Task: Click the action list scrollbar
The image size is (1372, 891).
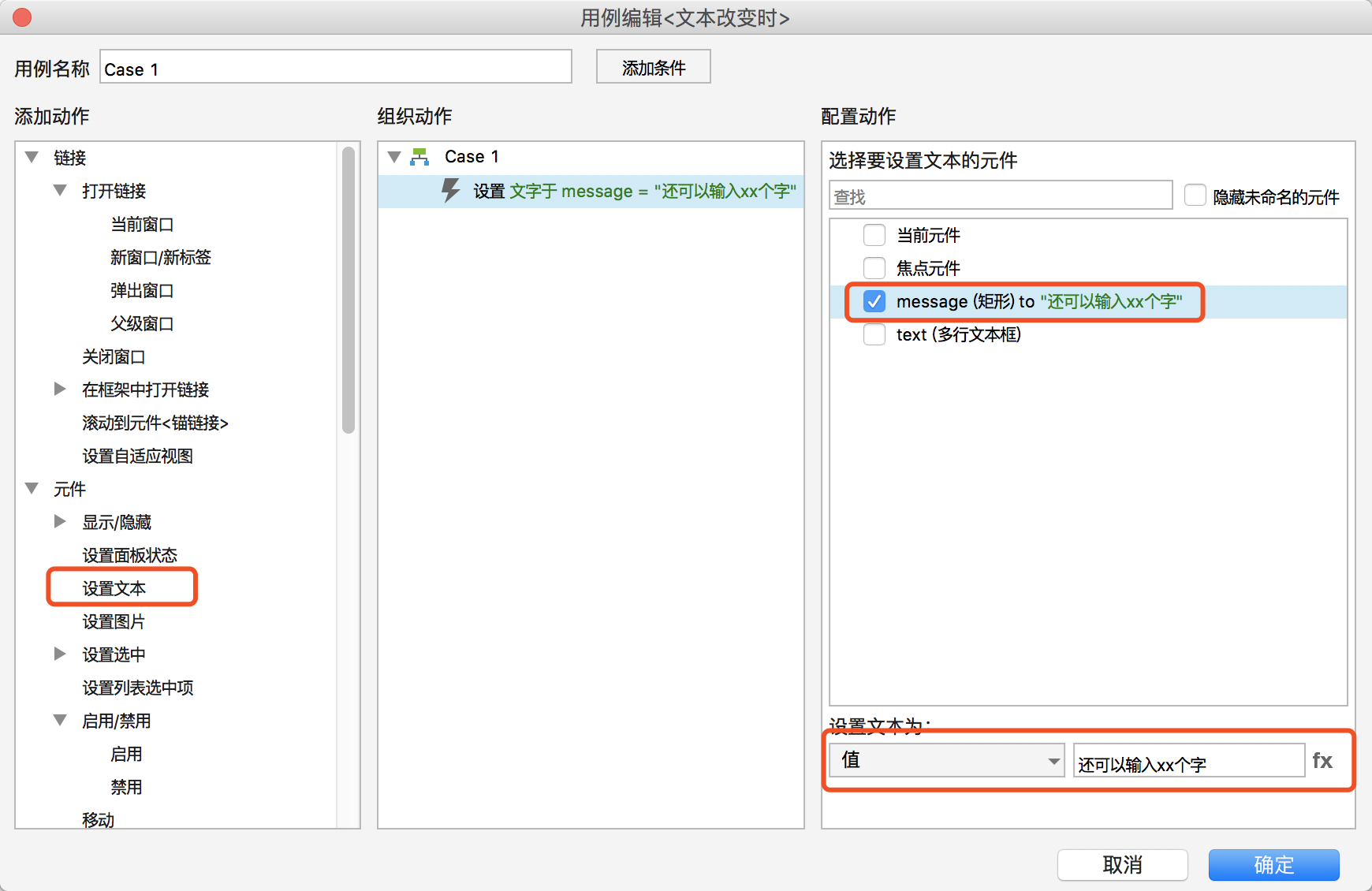Action: click(x=349, y=290)
